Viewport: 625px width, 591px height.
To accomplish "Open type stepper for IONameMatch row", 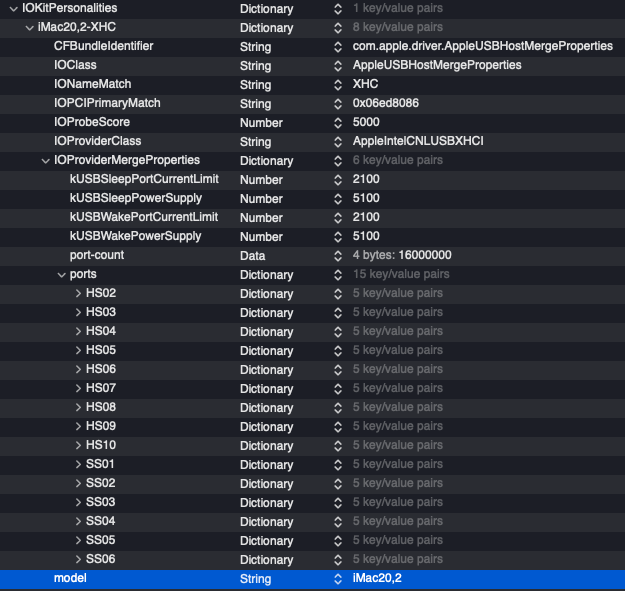I will [338, 85].
